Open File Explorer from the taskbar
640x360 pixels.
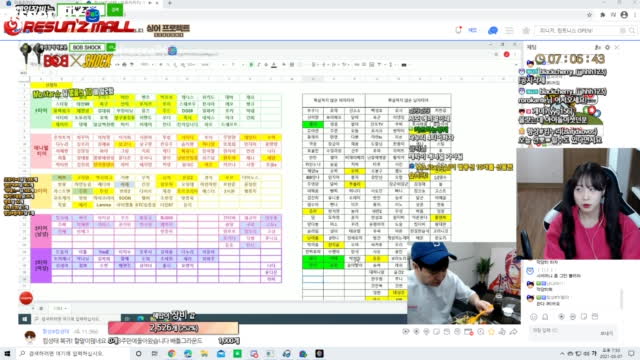click(x=204, y=353)
